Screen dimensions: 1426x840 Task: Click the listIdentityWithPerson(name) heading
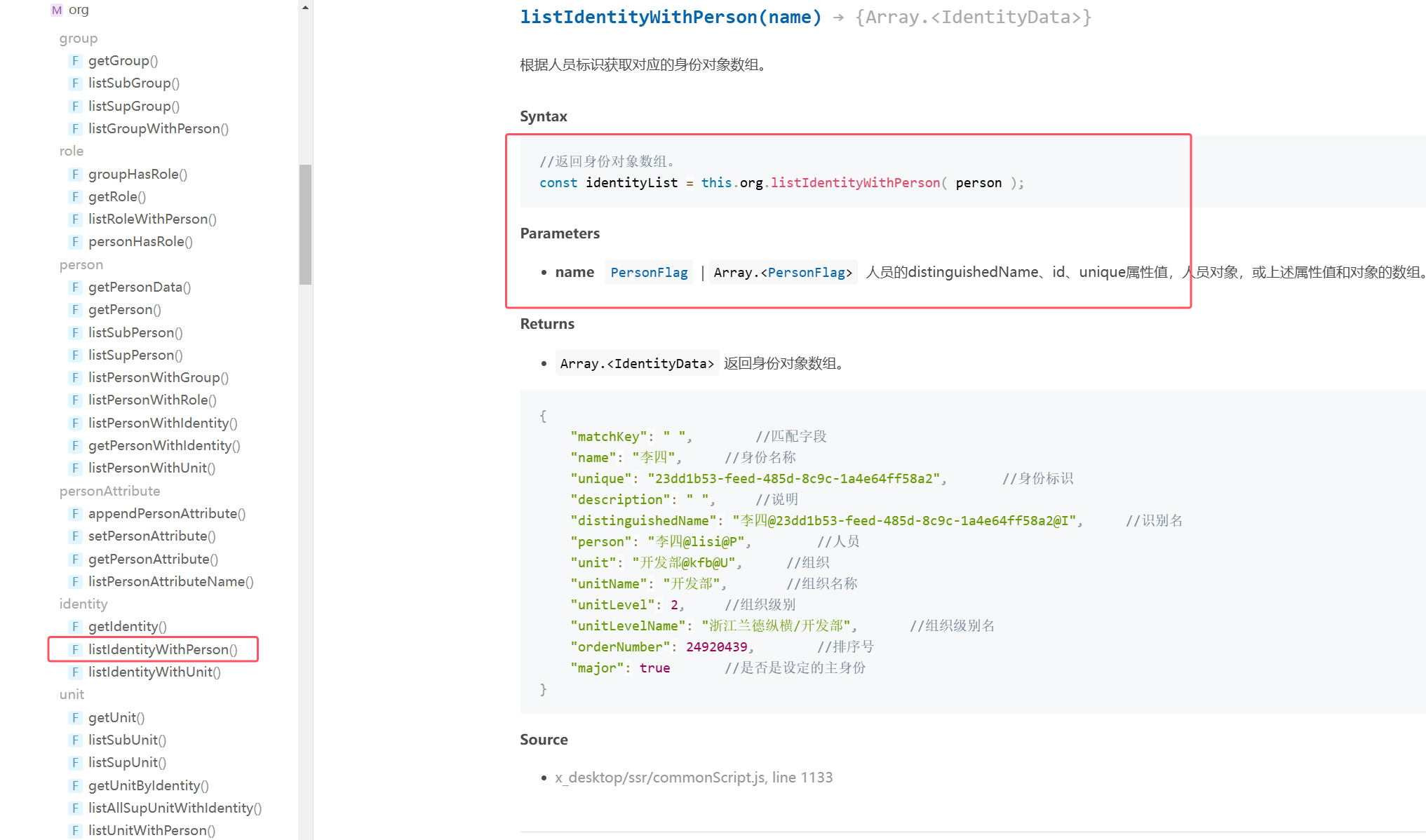click(670, 18)
